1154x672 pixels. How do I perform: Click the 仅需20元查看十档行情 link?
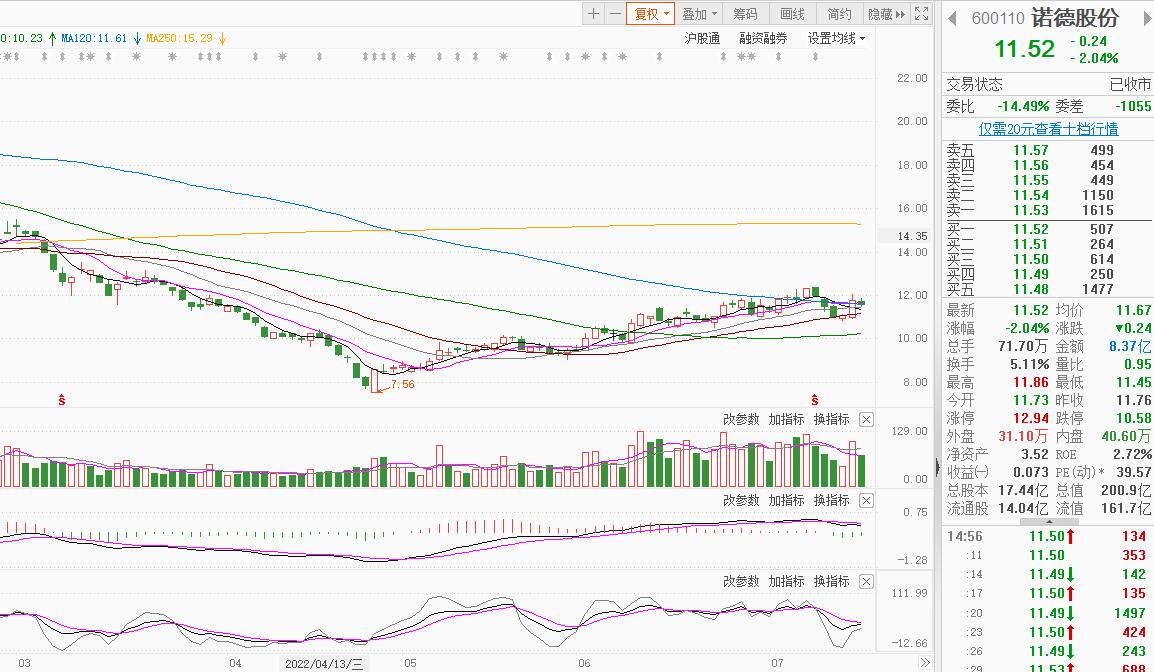(1048, 128)
